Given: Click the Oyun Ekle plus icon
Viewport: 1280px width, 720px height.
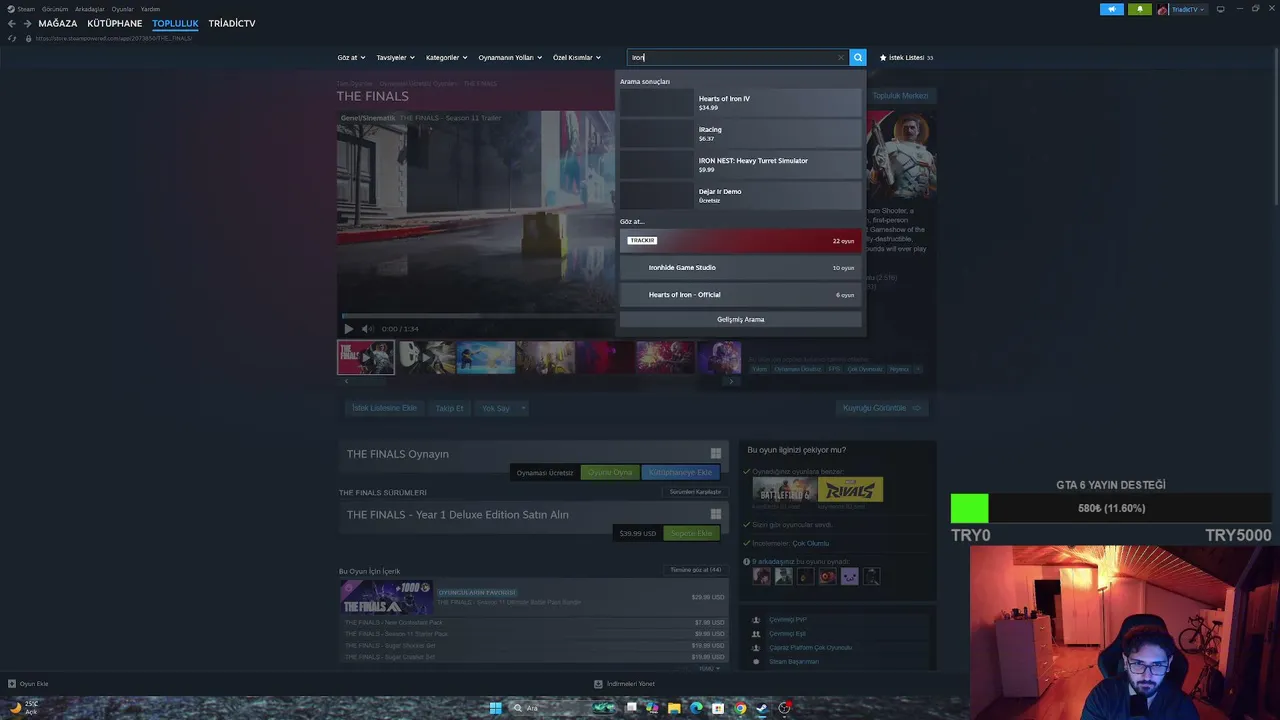Looking at the screenshot, I should (x=12, y=684).
